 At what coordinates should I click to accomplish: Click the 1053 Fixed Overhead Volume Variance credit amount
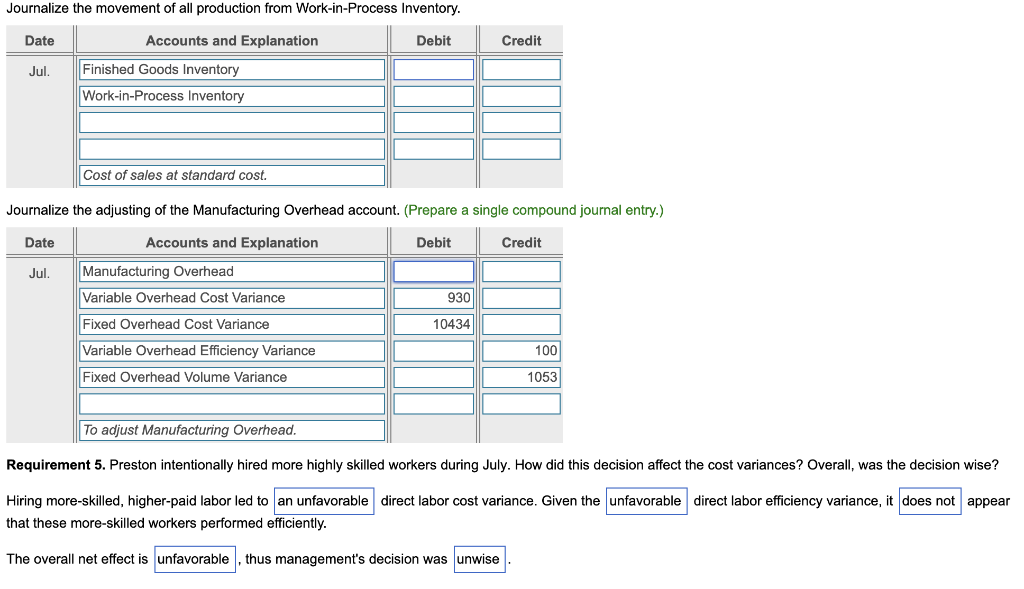tap(520, 376)
